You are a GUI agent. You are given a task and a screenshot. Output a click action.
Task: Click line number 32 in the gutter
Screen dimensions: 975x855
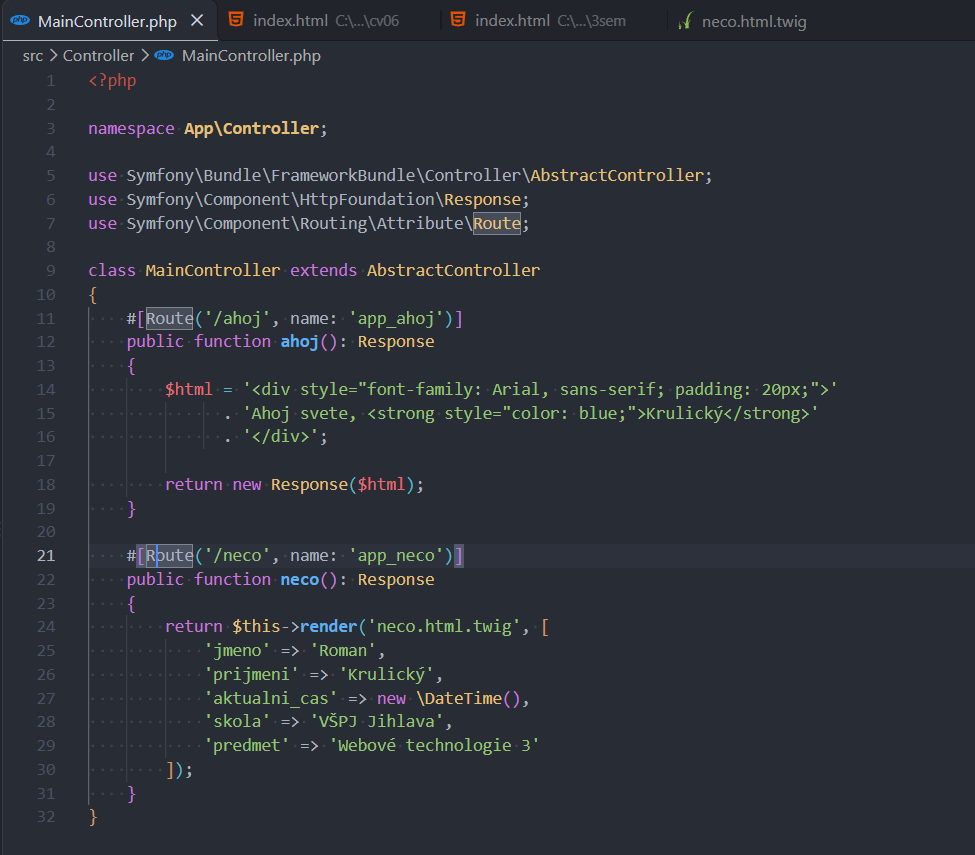pyautogui.click(x=46, y=816)
